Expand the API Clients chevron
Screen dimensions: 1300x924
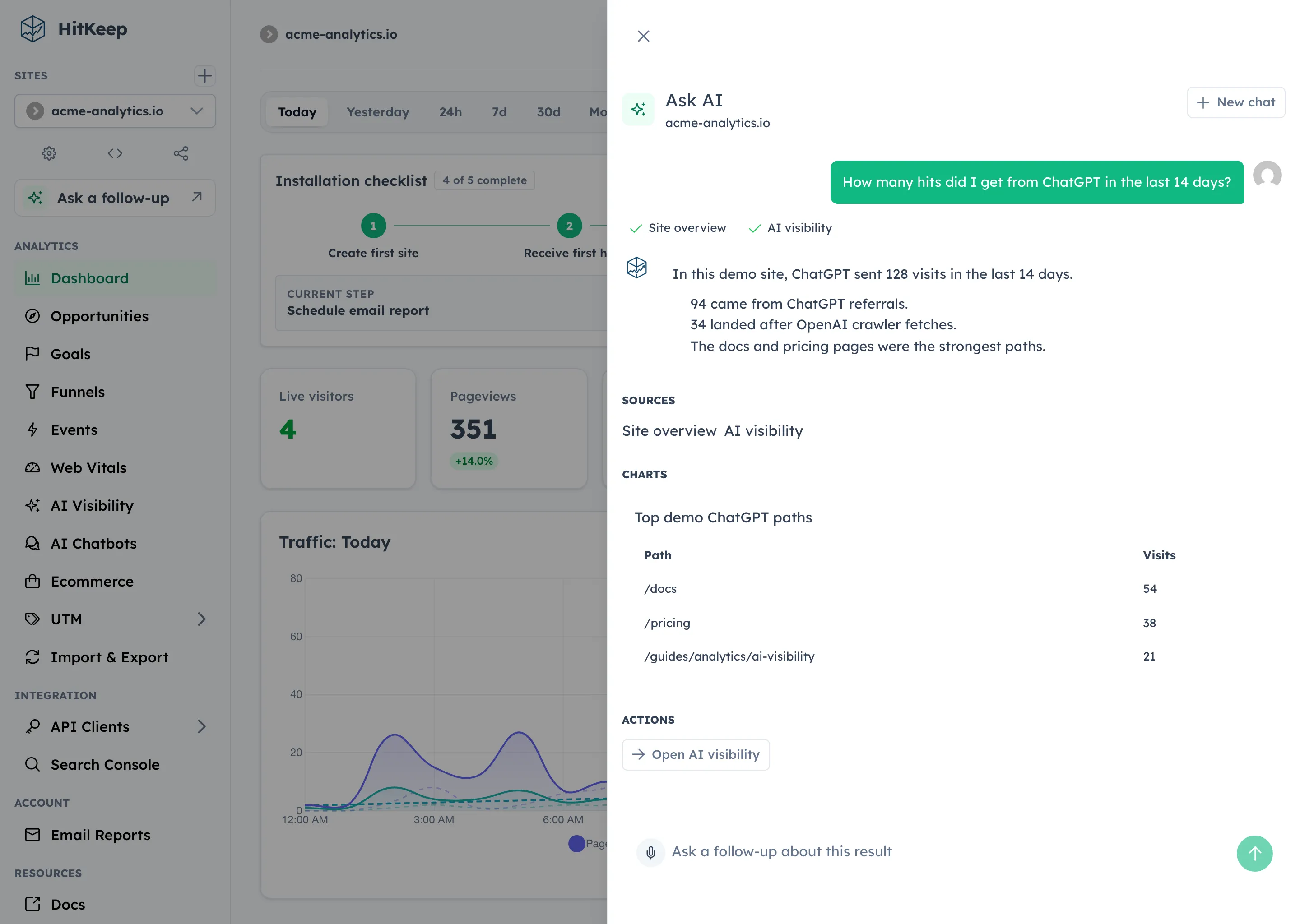[201, 726]
